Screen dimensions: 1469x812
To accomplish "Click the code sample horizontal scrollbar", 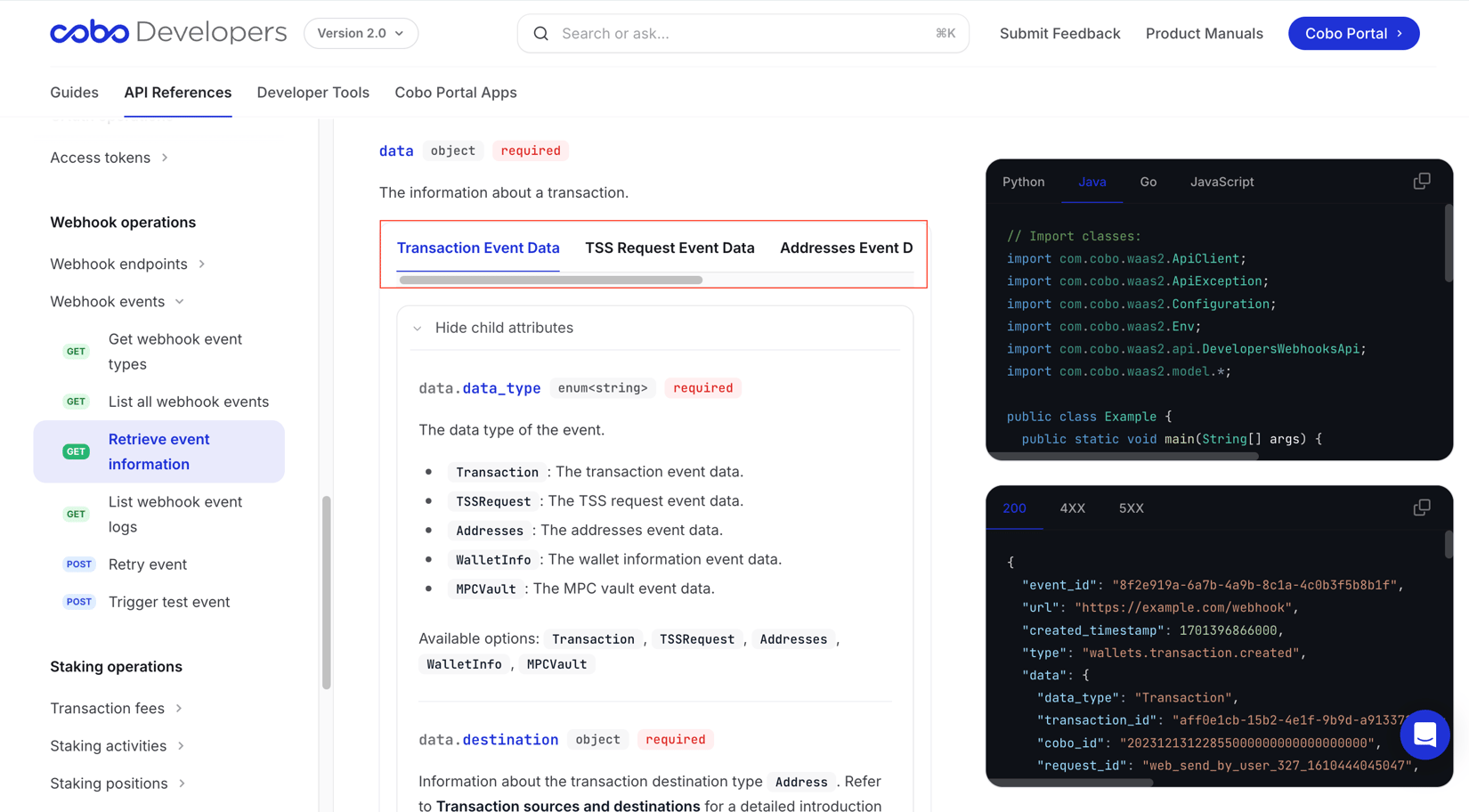I will coord(1124,456).
